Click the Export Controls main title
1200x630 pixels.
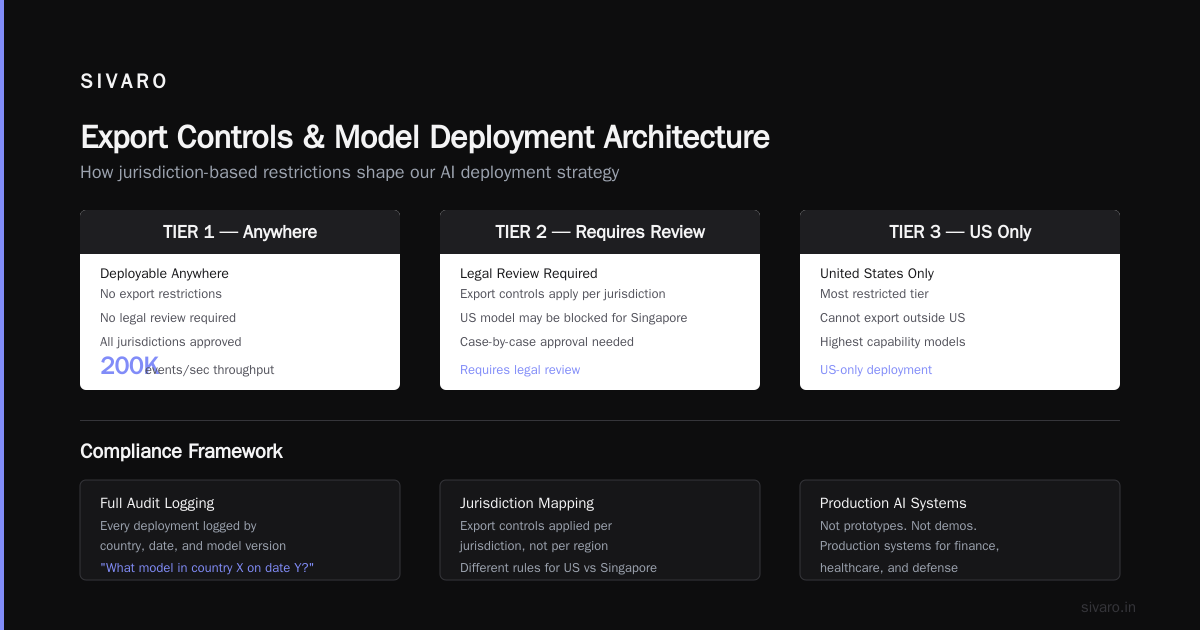click(425, 137)
